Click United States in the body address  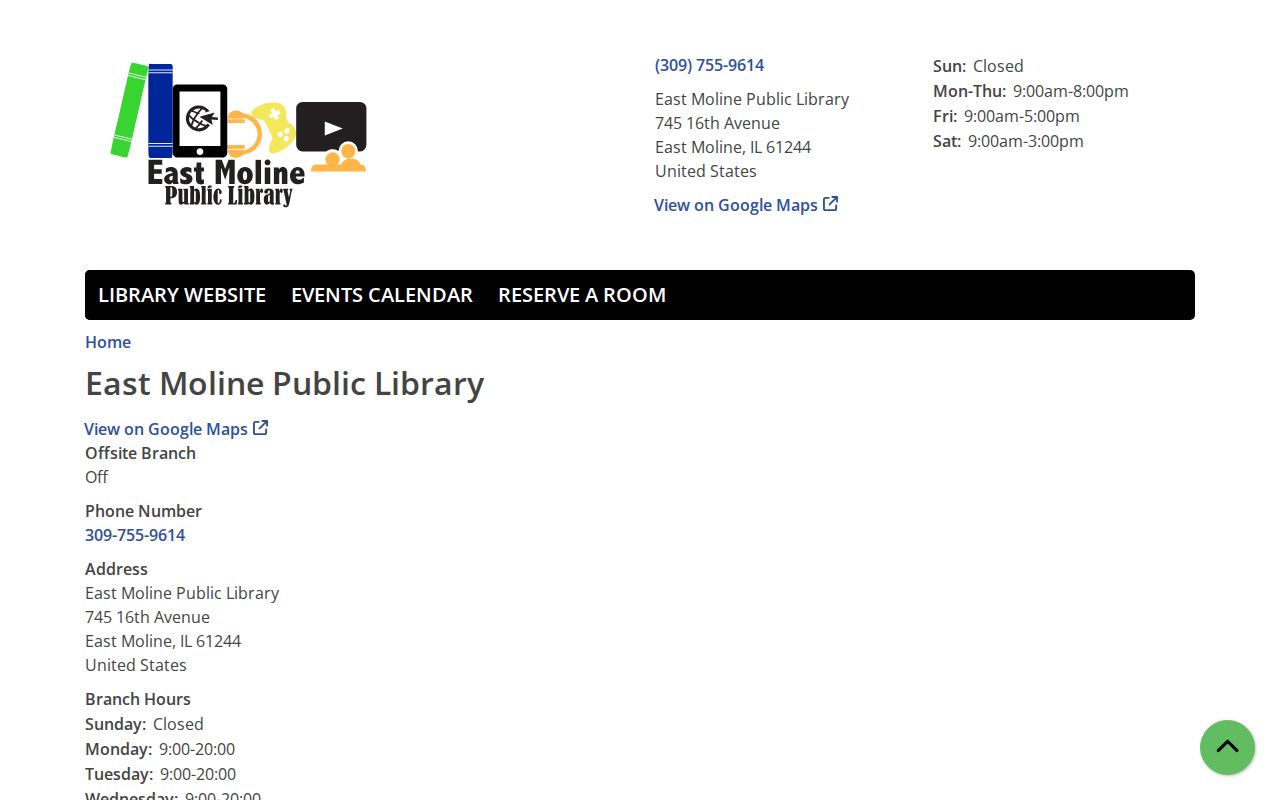(136, 665)
